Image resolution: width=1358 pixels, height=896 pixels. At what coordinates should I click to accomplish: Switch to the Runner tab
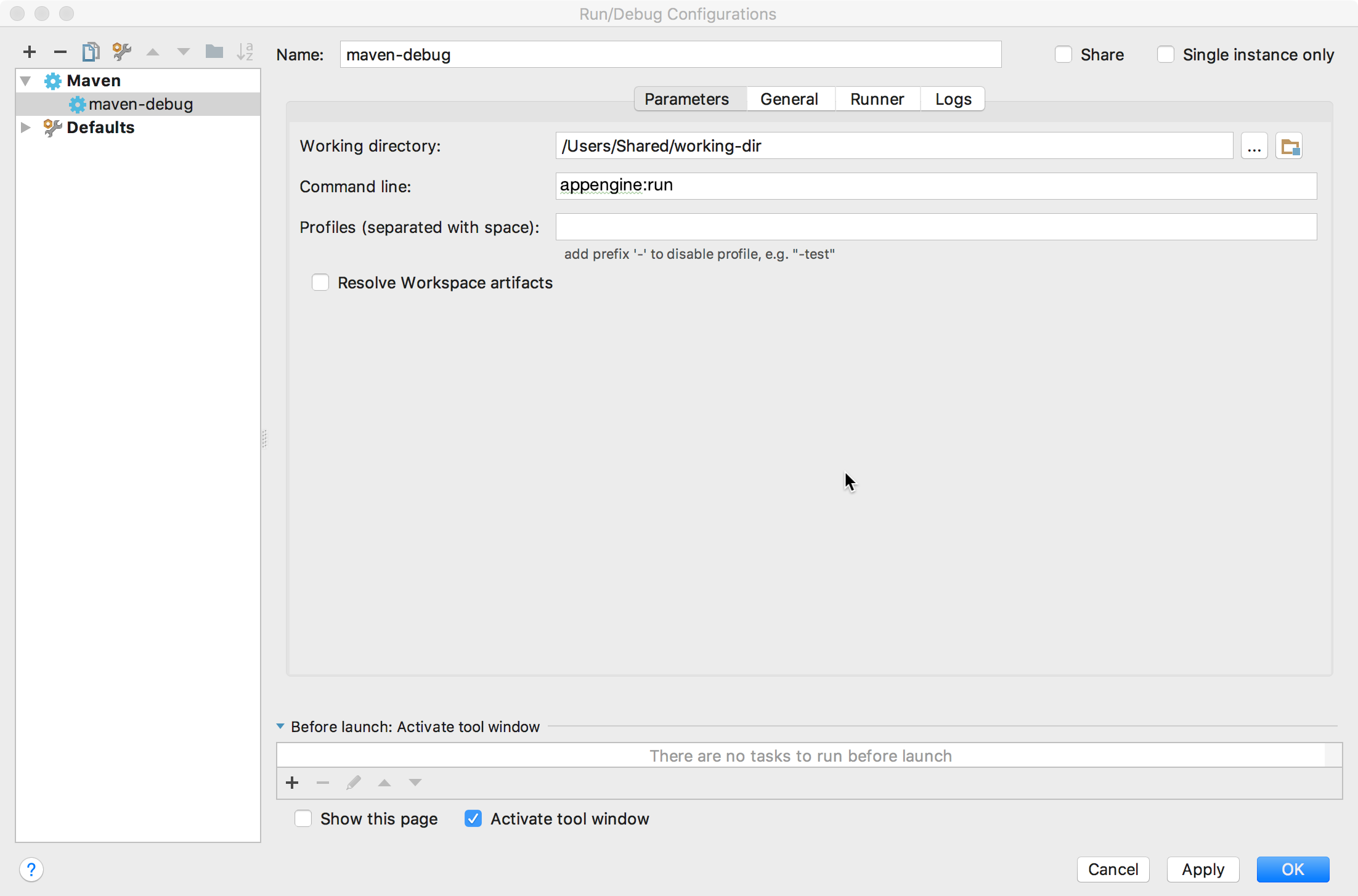pos(876,99)
